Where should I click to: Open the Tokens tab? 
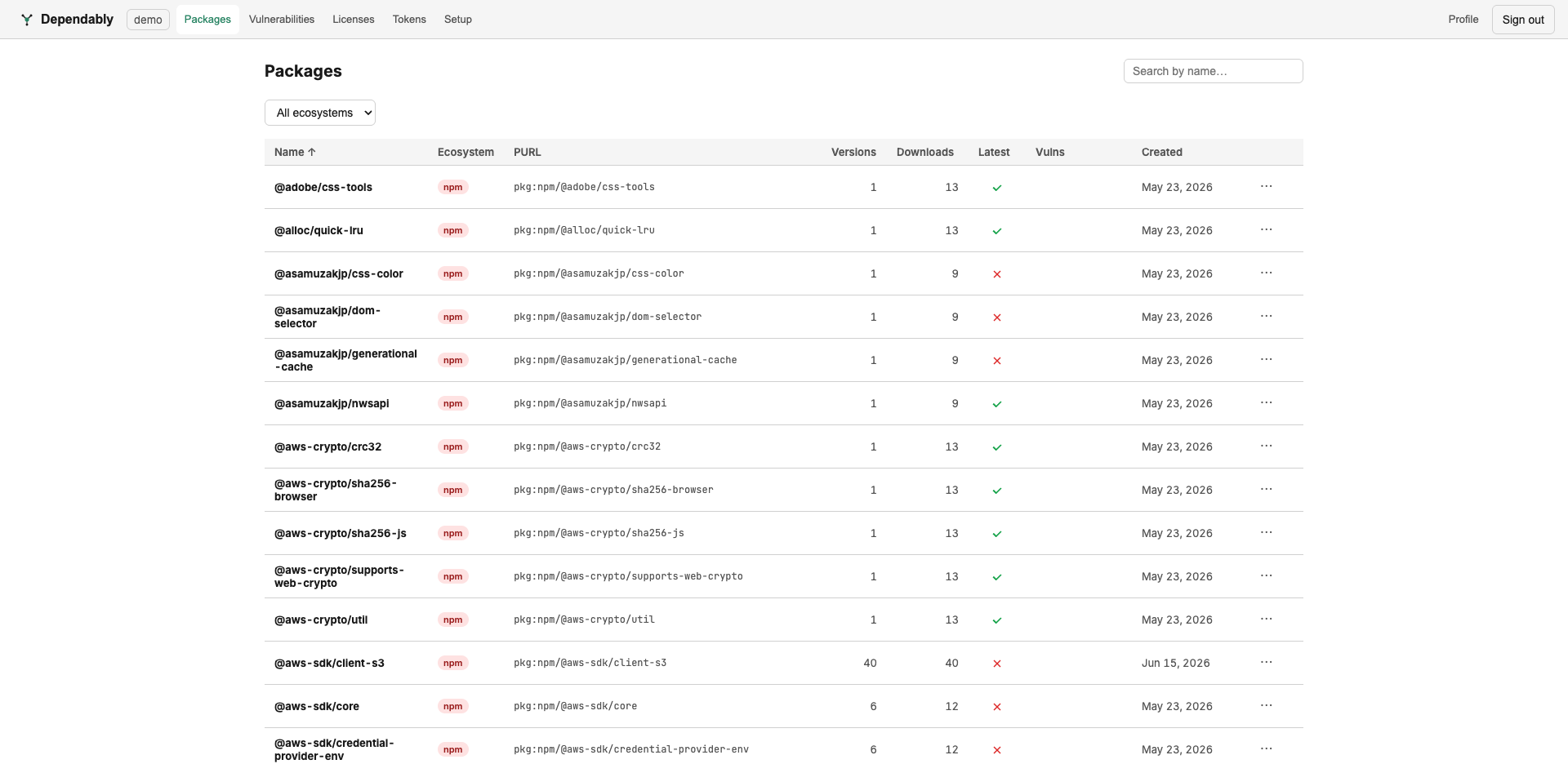[x=409, y=19]
